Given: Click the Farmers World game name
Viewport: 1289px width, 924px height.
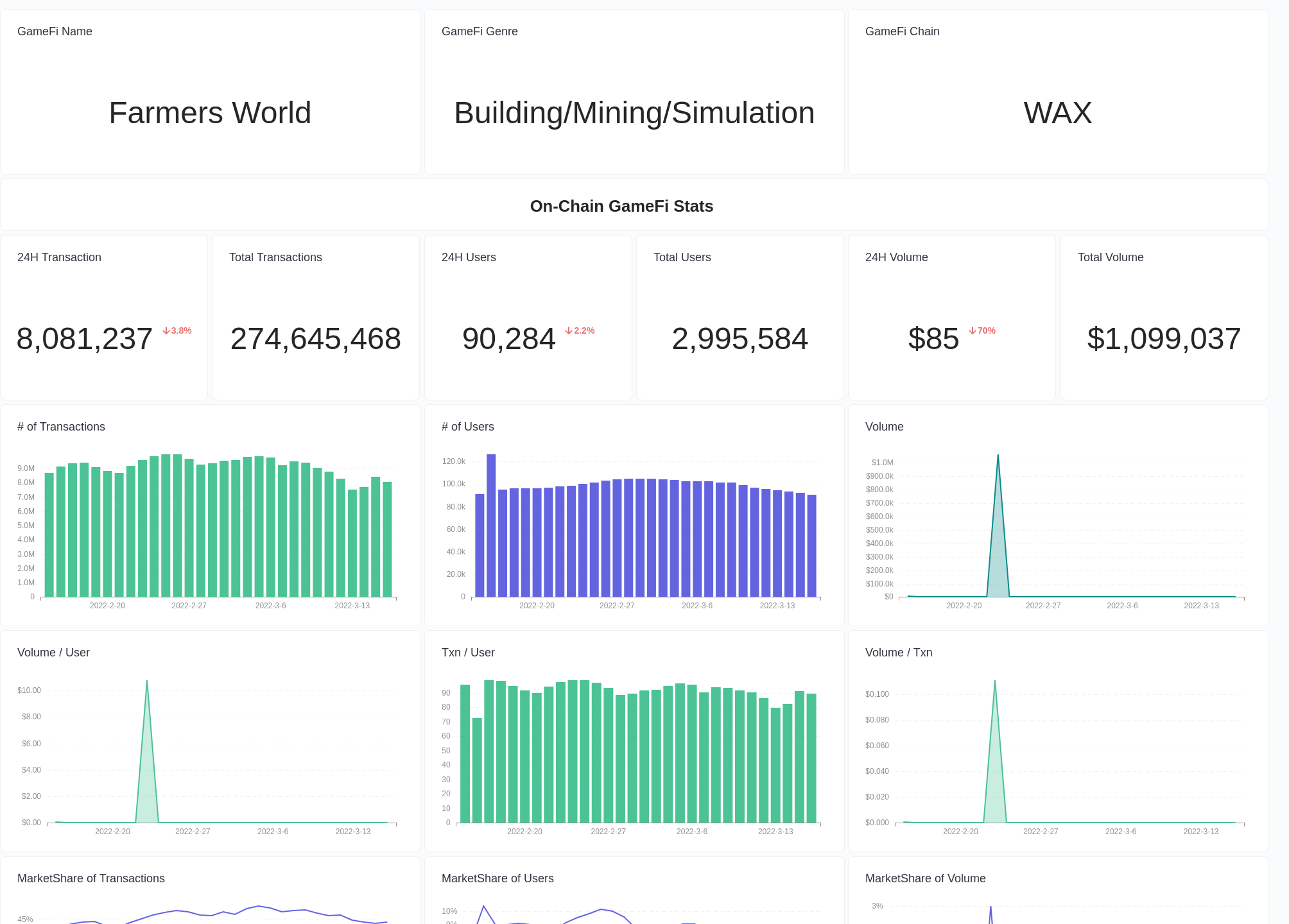Looking at the screenshot, I should [x=210, y=113].
